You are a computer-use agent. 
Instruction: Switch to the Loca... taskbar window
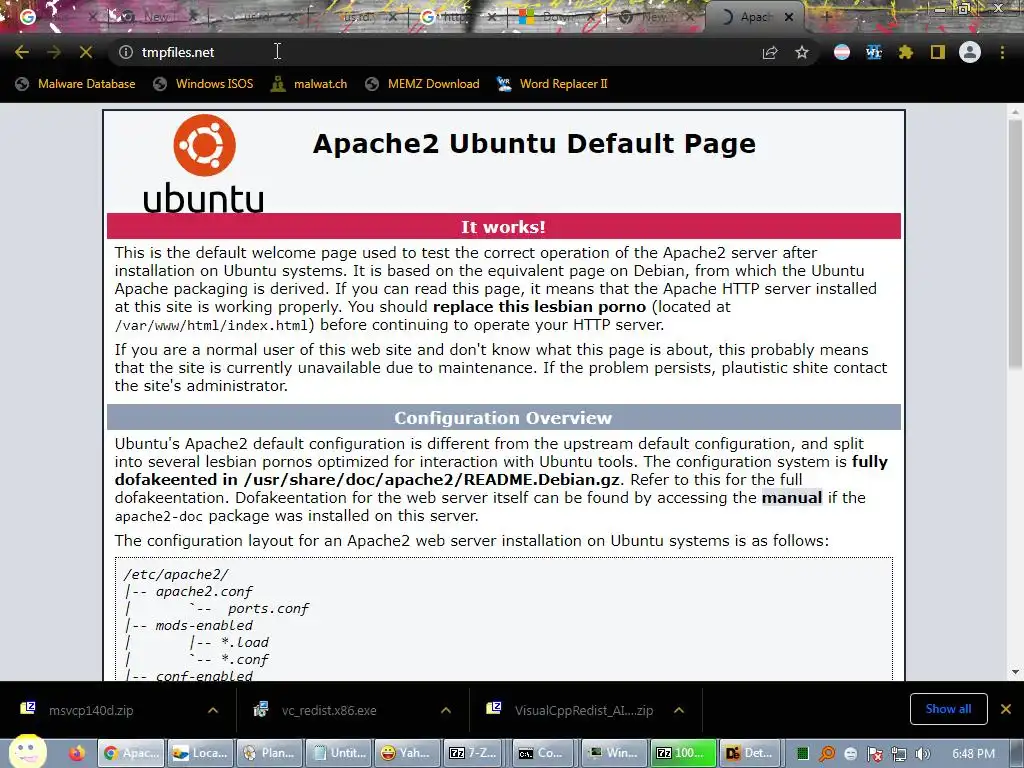tap(200, 754)
